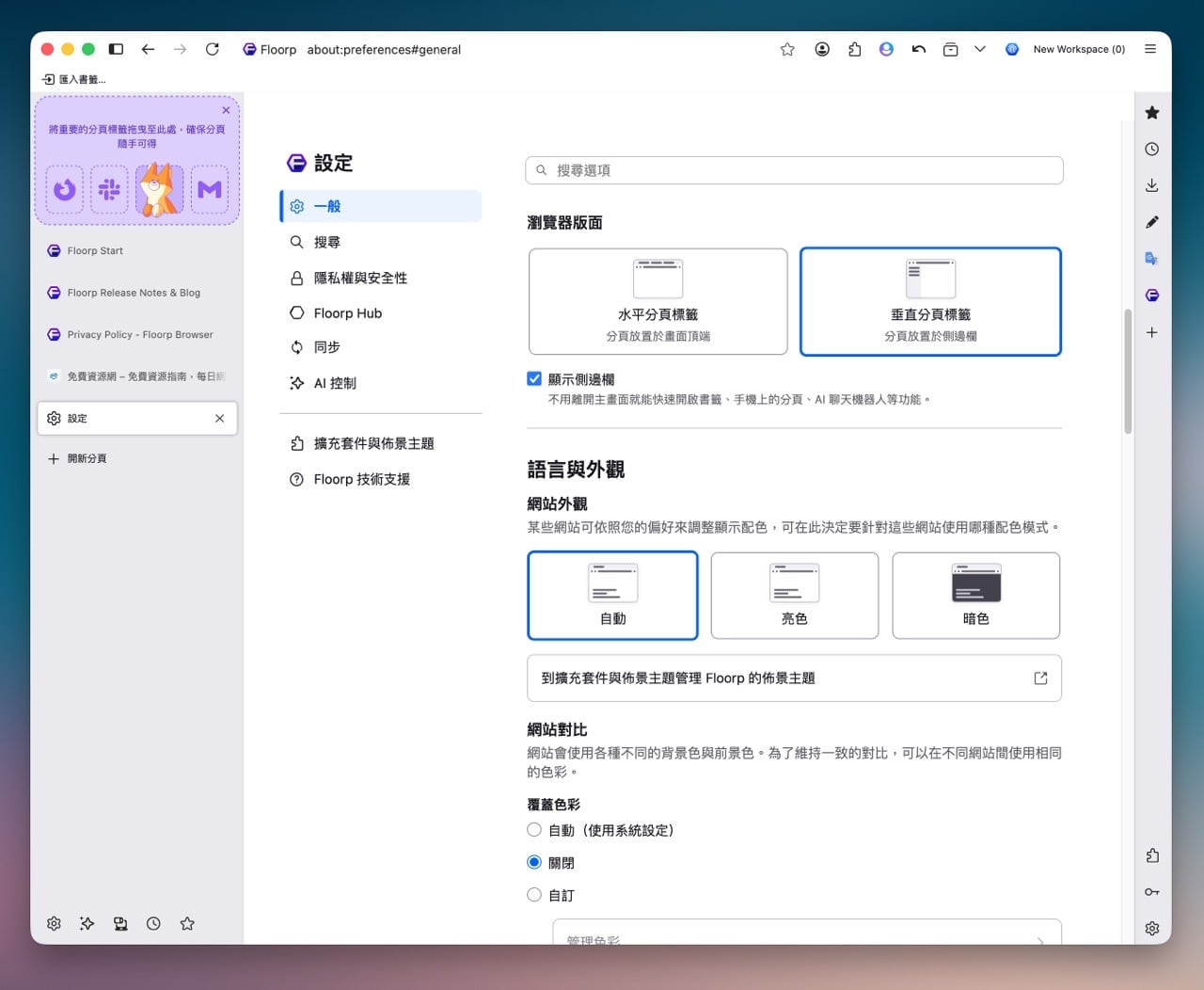This screenshot has width=1204, height=990.
Task: Reload the page with refresh icon
Action: (213, 49)
